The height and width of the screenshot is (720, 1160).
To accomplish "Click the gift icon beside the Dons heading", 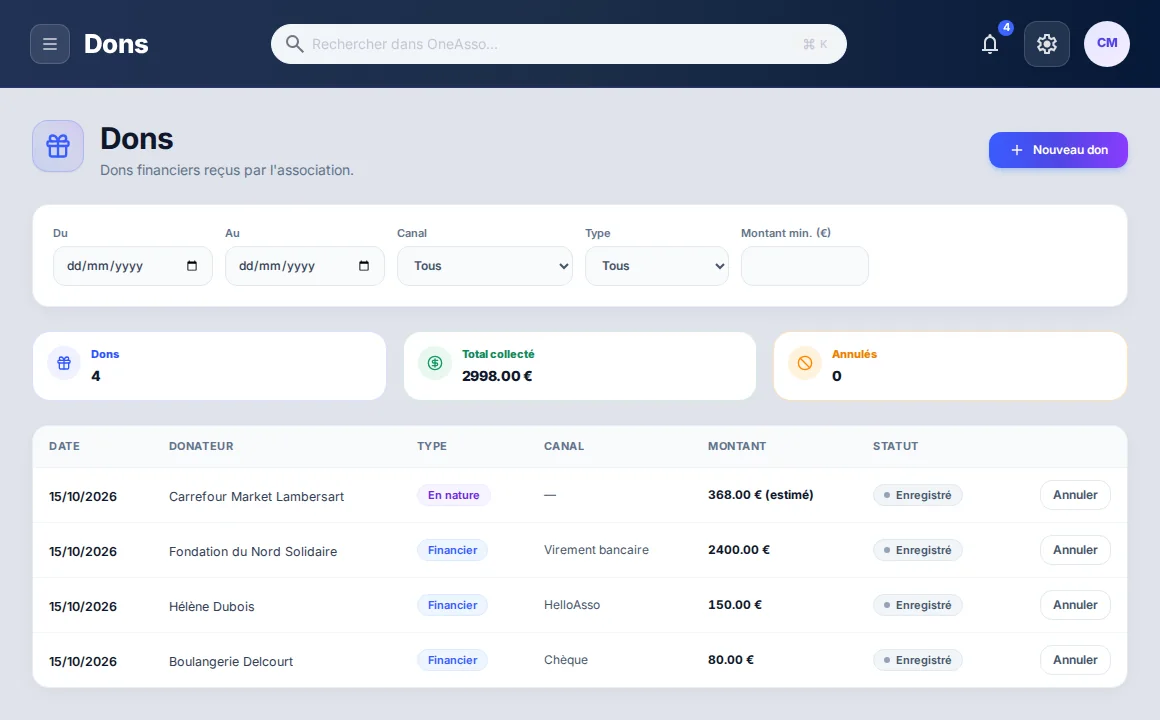I will pos(58,146).
